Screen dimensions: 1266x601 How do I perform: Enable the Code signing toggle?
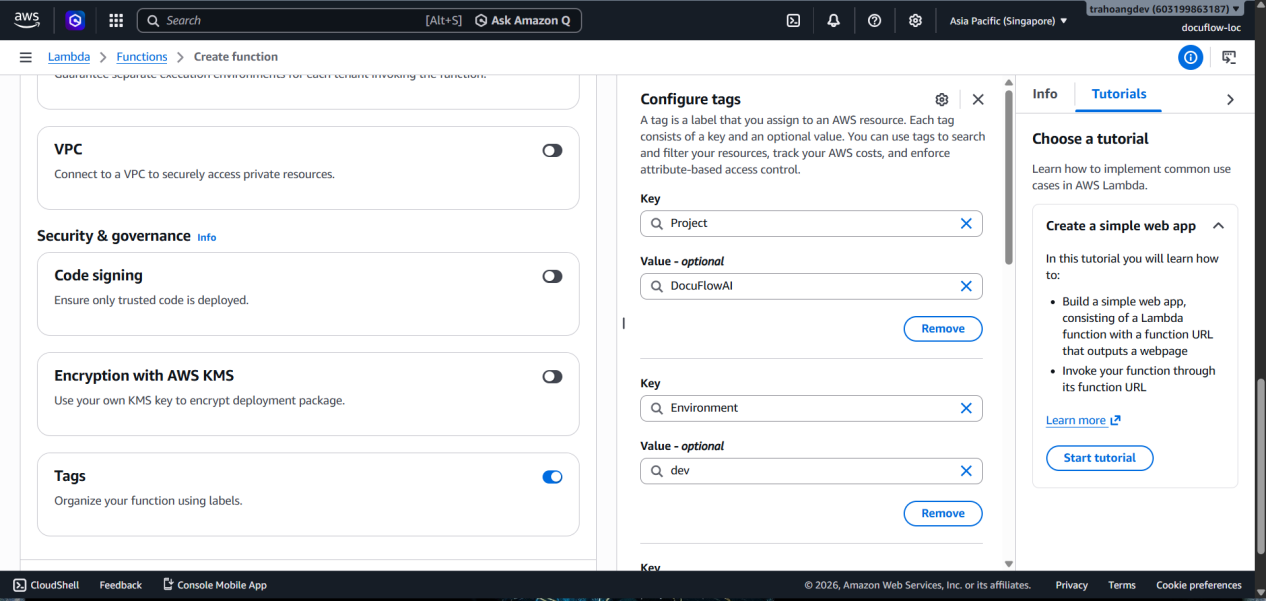point(552,276)
